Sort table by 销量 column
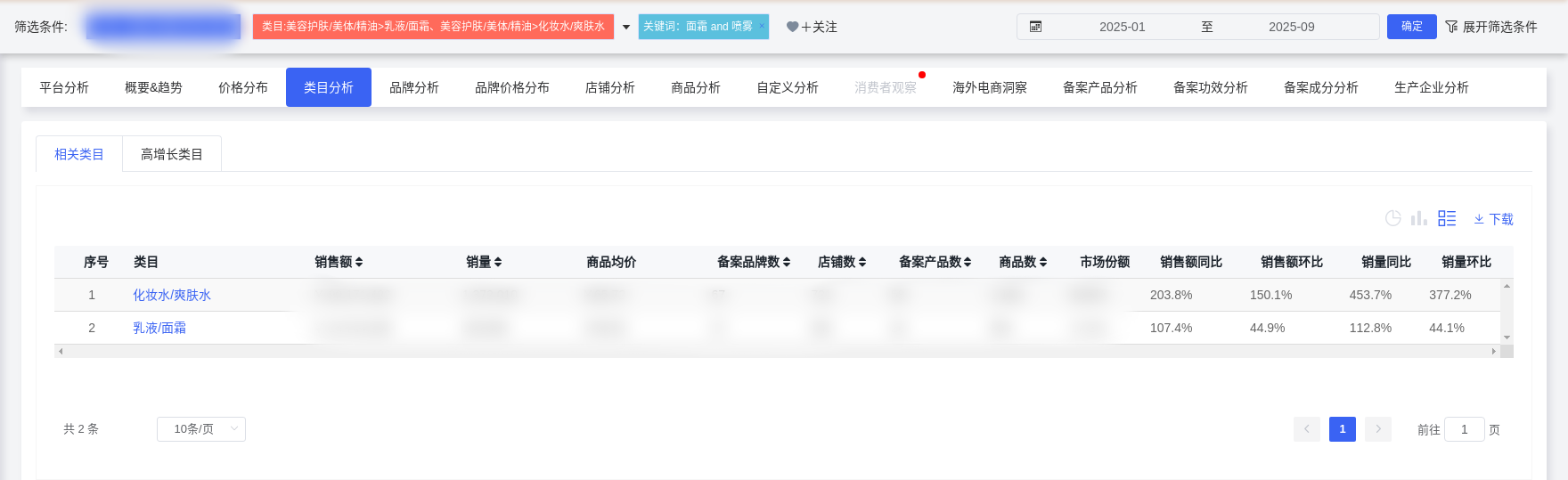 tap(498, 262)
